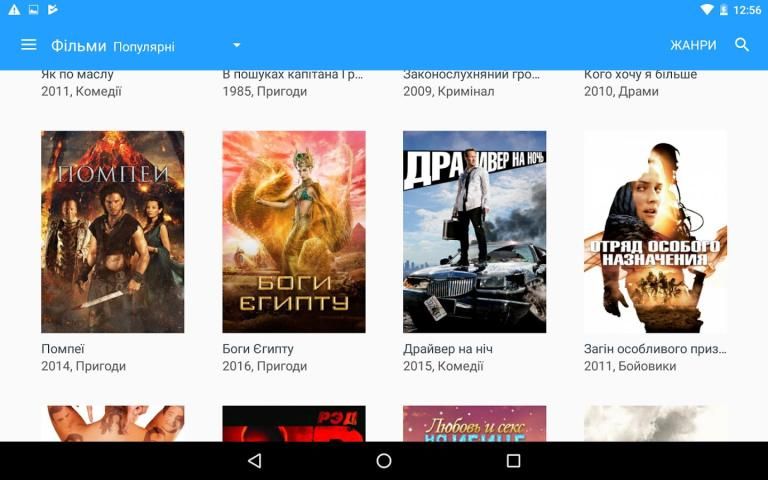Select the Фільми section title

click(78, 45)
